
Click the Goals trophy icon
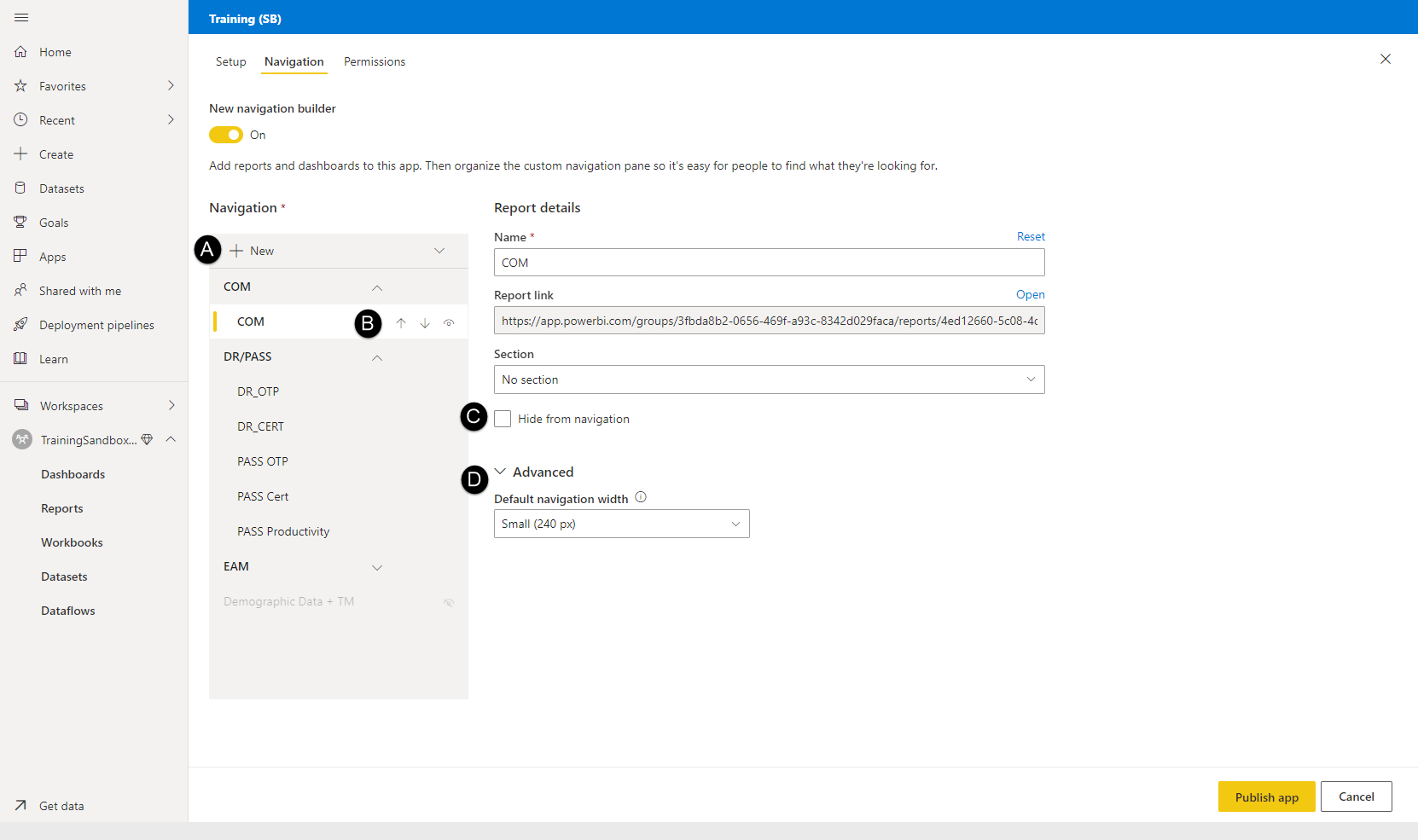(21, 223)
